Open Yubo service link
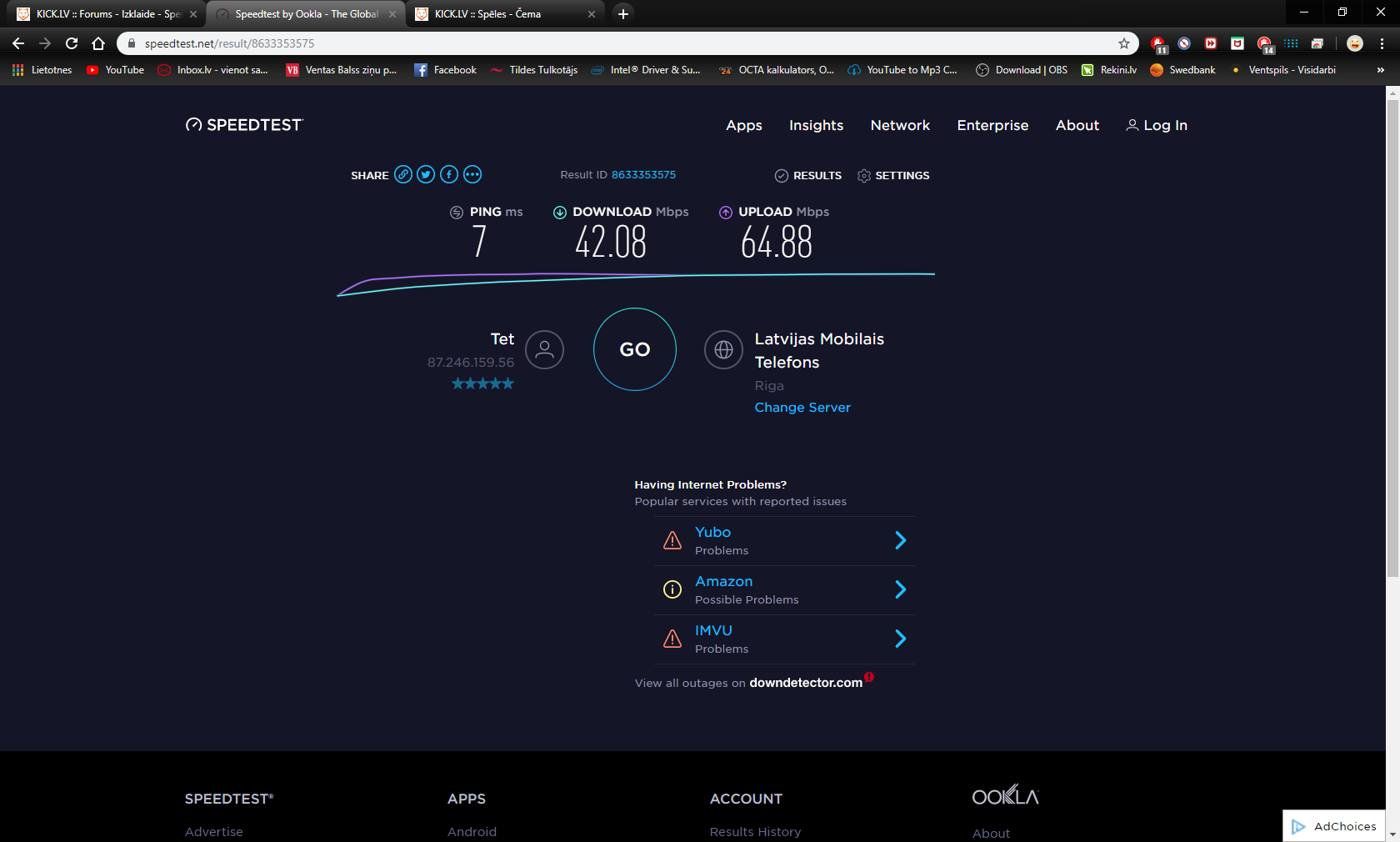 click(x=712, y=532)
